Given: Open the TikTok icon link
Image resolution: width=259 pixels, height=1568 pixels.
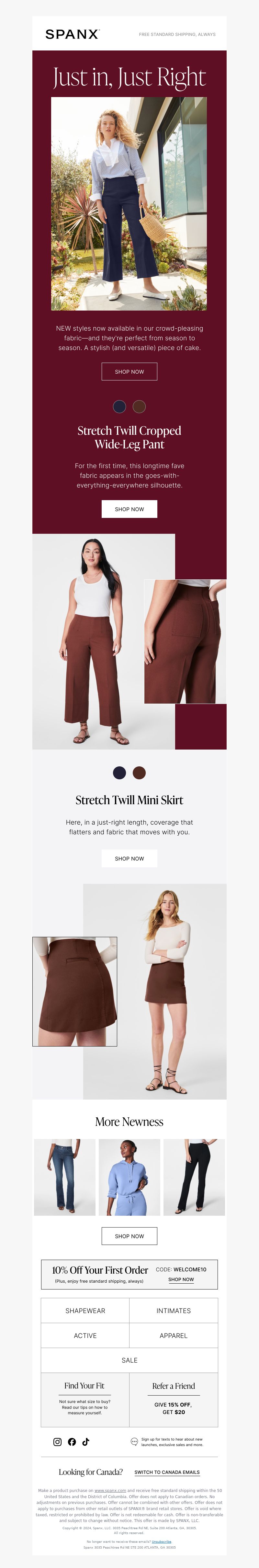Looking at the screenshot, I should coord(86,1442).
